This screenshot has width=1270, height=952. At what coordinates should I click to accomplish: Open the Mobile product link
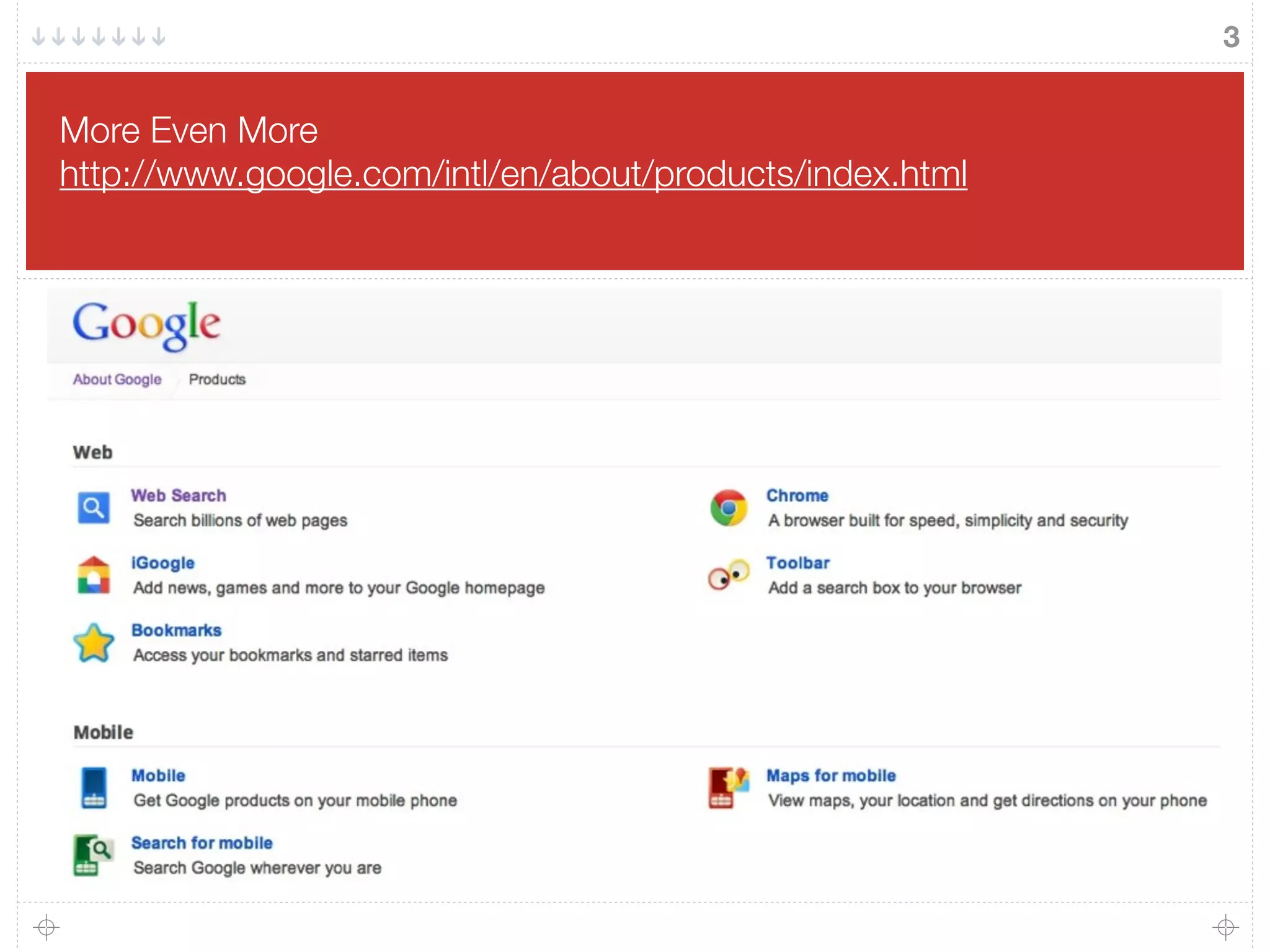[158, 775]
